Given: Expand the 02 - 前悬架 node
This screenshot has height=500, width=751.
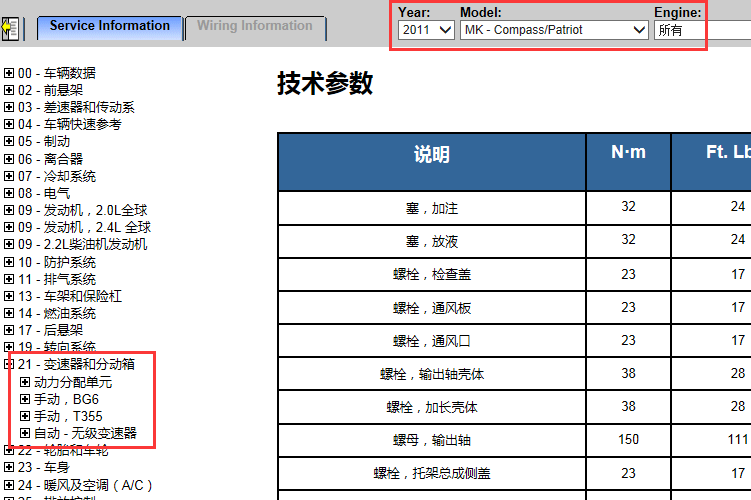Looking at the screenshot, I should 9,90.
